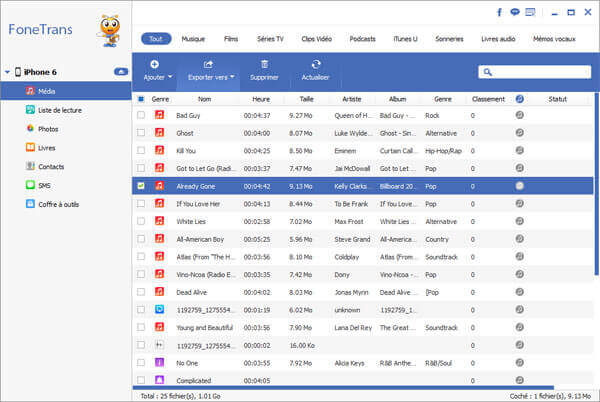Viewport: 600px width, 402px height.
Task: Open Coffre à outils toolbox
Action: click(x=58, y=204)
